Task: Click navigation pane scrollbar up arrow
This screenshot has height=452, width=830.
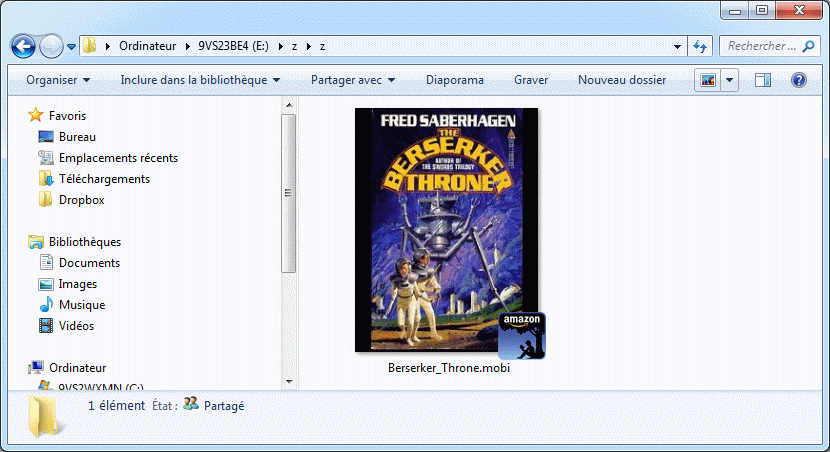Action: 288,105
